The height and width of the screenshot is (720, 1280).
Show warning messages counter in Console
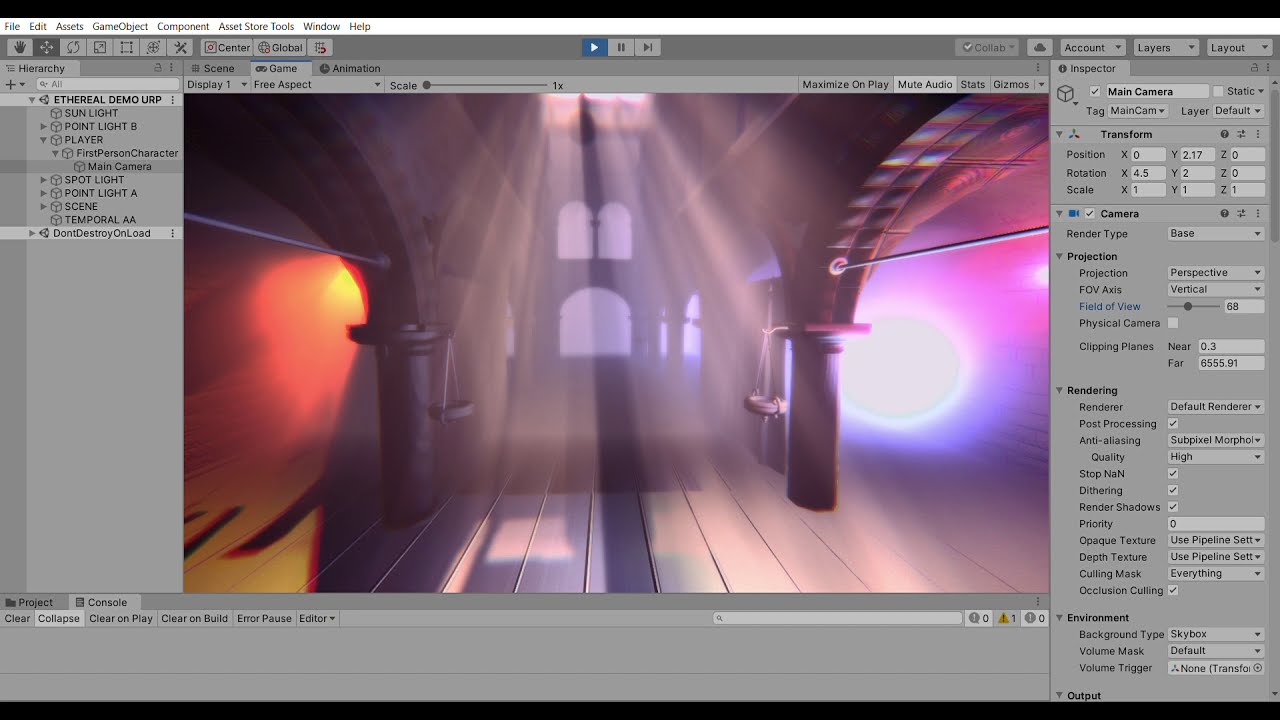point(1007,618)
